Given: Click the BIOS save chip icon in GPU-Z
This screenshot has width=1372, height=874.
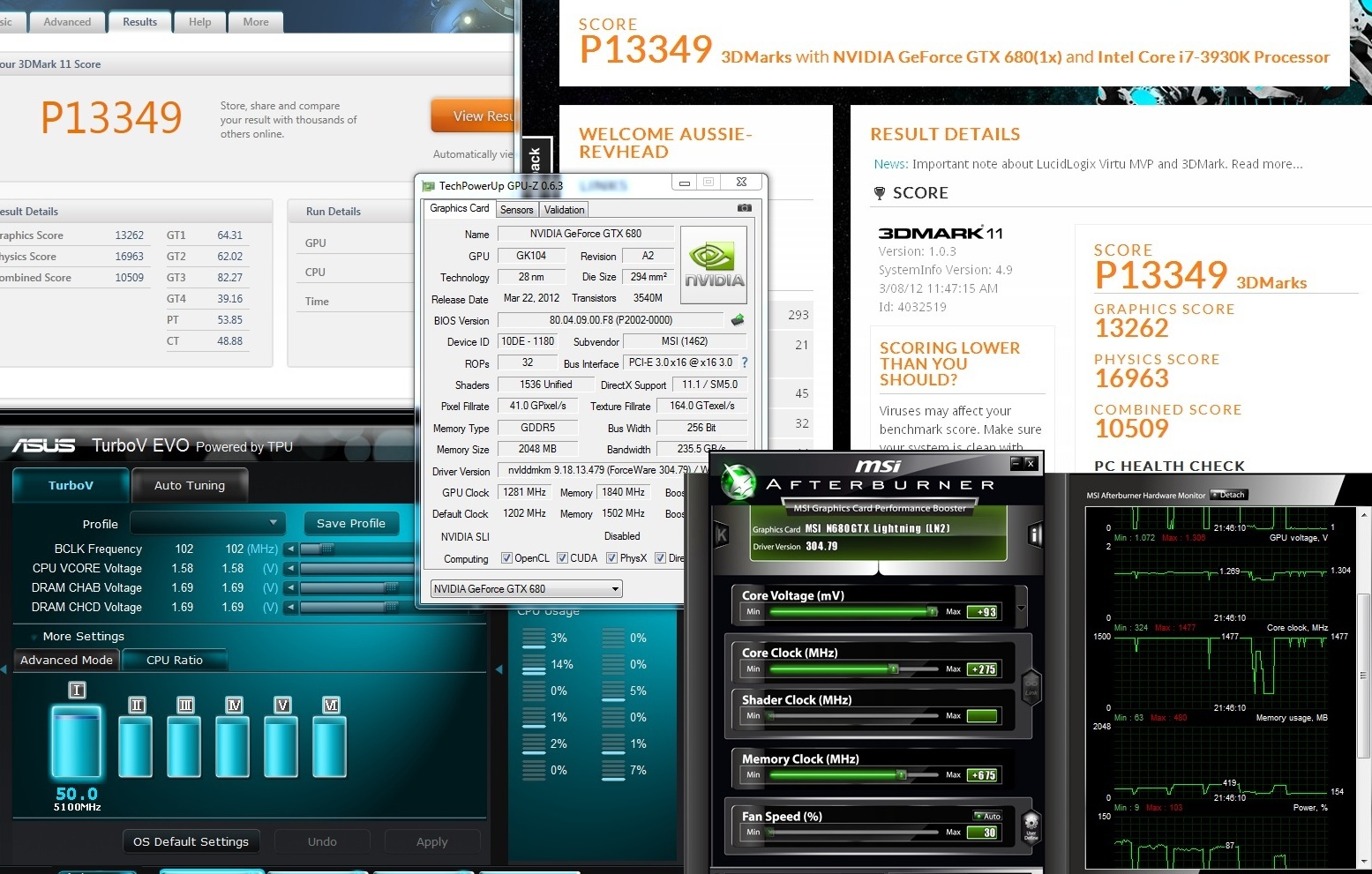Looking at the screenshot, I should (738, 319).
